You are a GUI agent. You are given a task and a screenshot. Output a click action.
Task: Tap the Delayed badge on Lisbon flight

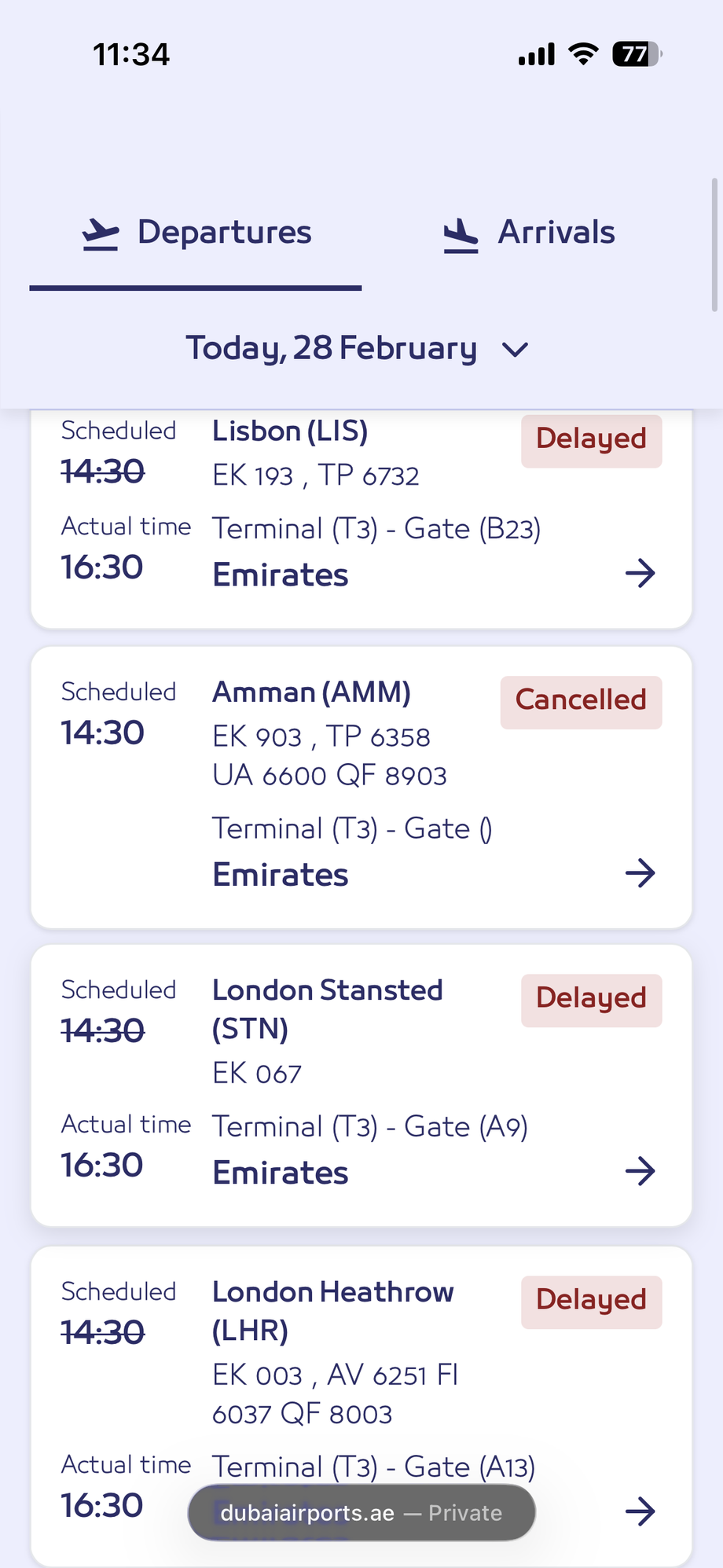[591, 439]
